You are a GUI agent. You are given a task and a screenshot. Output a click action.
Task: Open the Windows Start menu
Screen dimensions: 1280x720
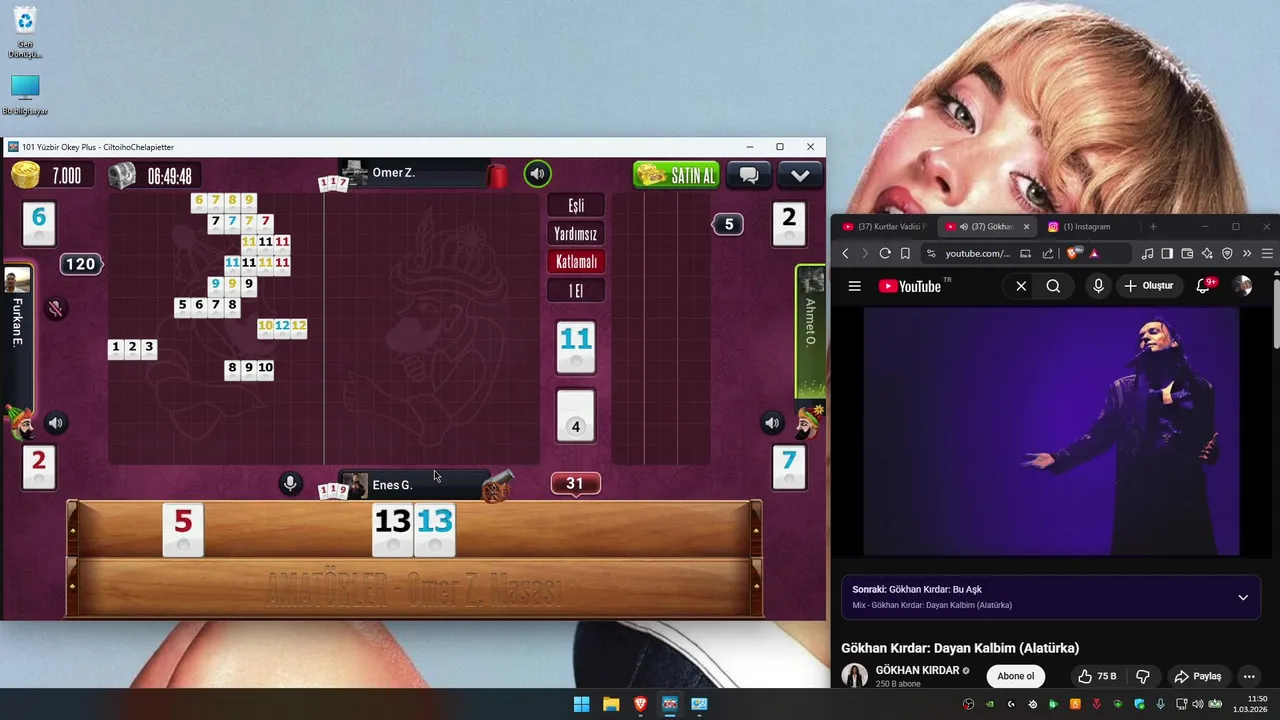581,704
